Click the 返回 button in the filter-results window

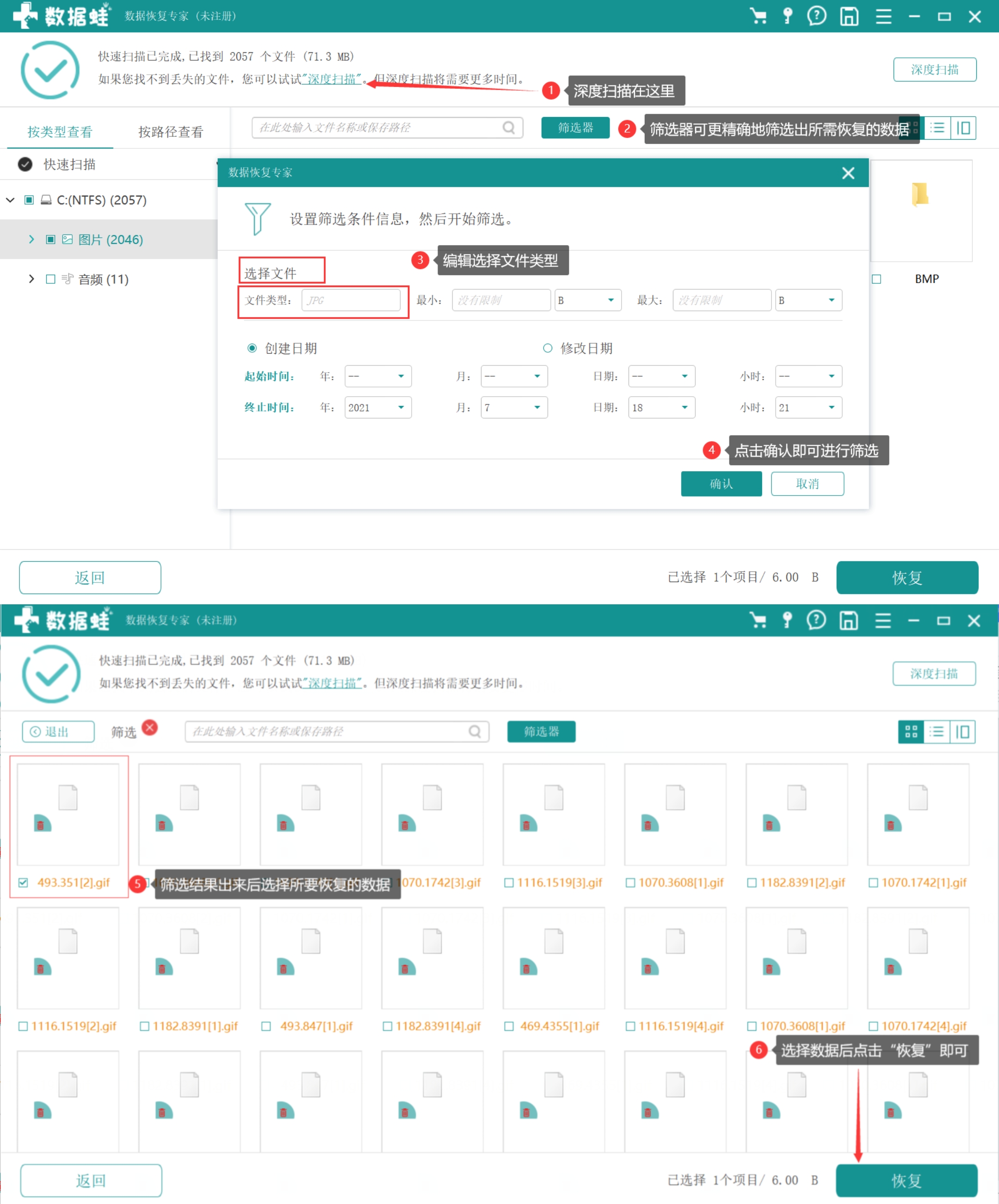tap(91, 1180)
